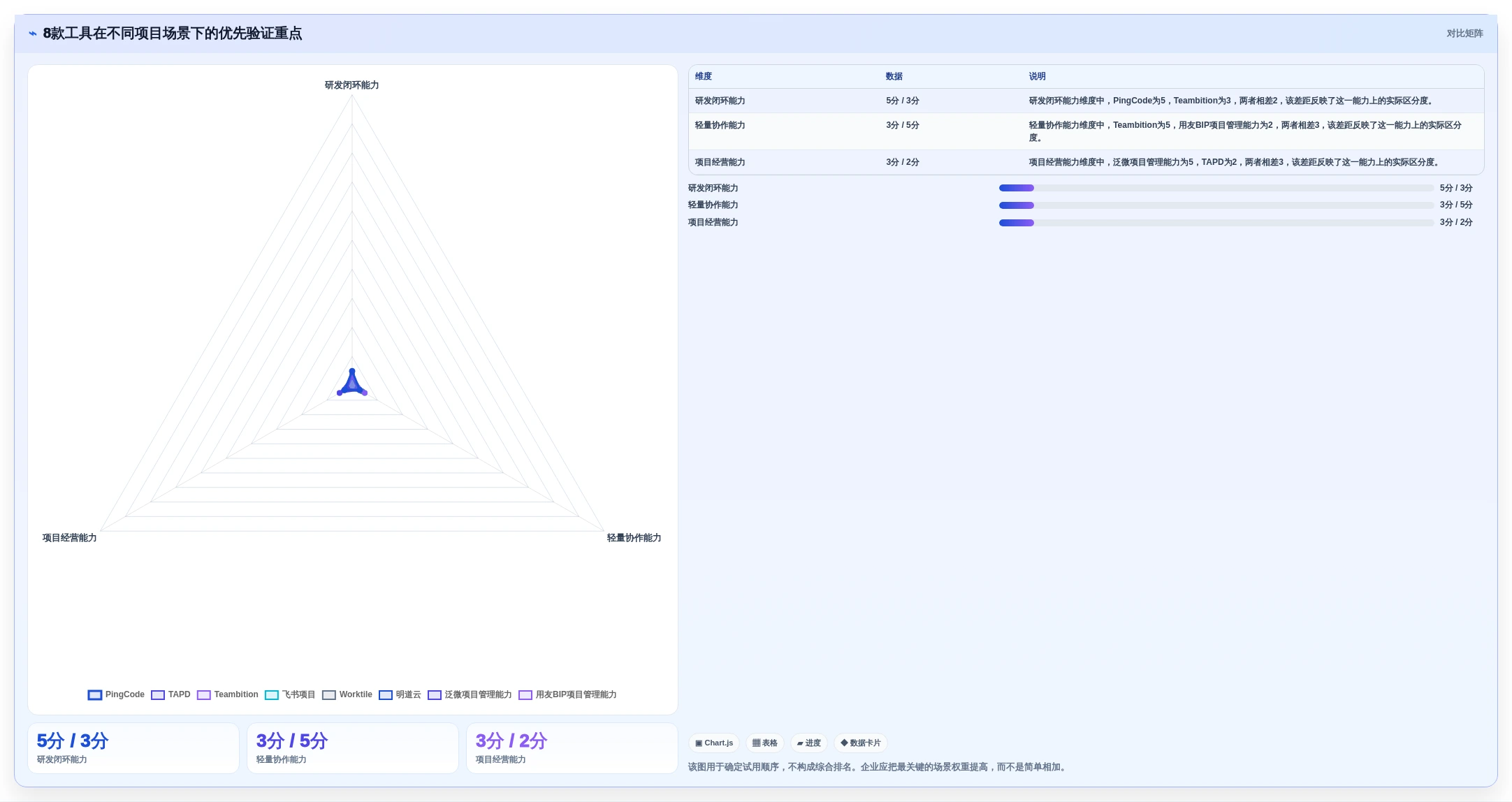The height and width of the screenshot is (802, 1512).
Task: Toggle the Teambition legend entry
Action: (228, 694)
